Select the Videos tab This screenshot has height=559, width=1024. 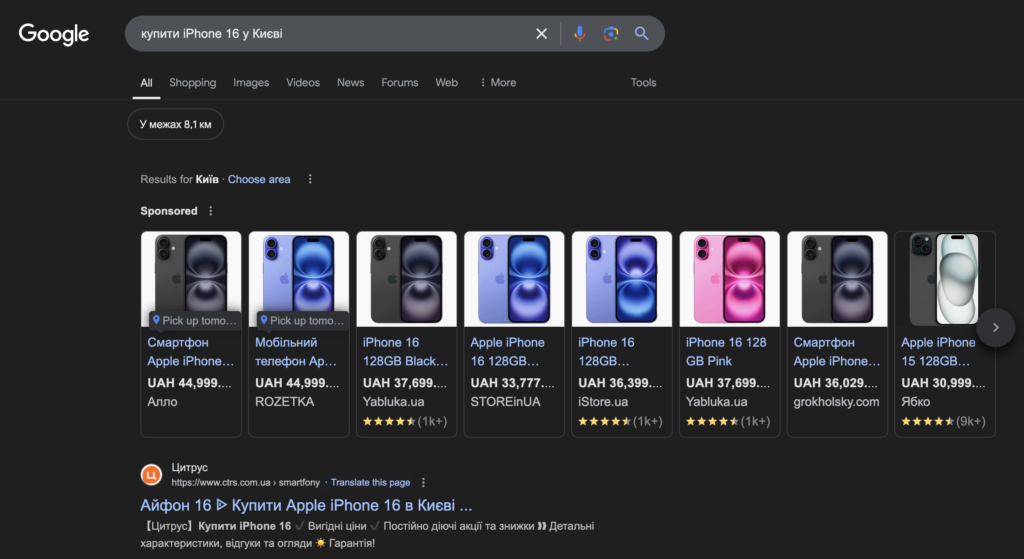point(303,83)
